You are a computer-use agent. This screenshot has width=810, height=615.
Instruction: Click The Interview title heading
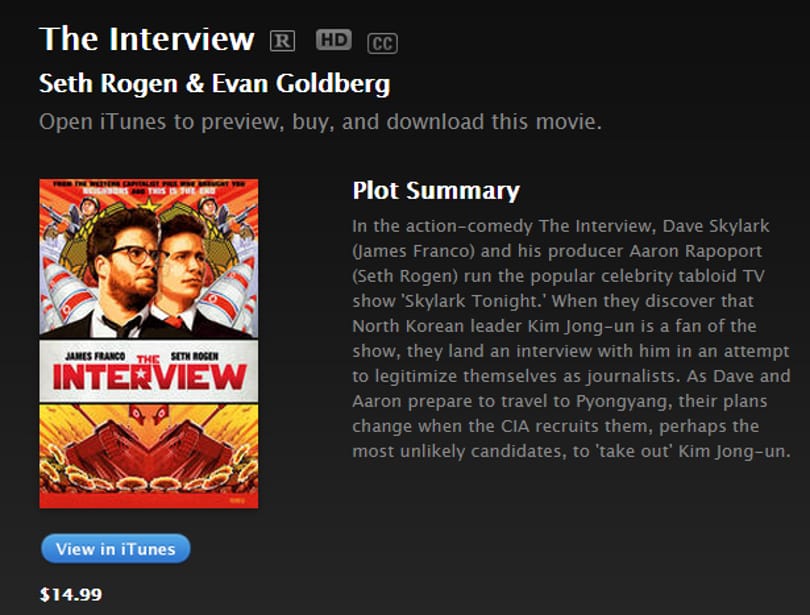(147, 39)
